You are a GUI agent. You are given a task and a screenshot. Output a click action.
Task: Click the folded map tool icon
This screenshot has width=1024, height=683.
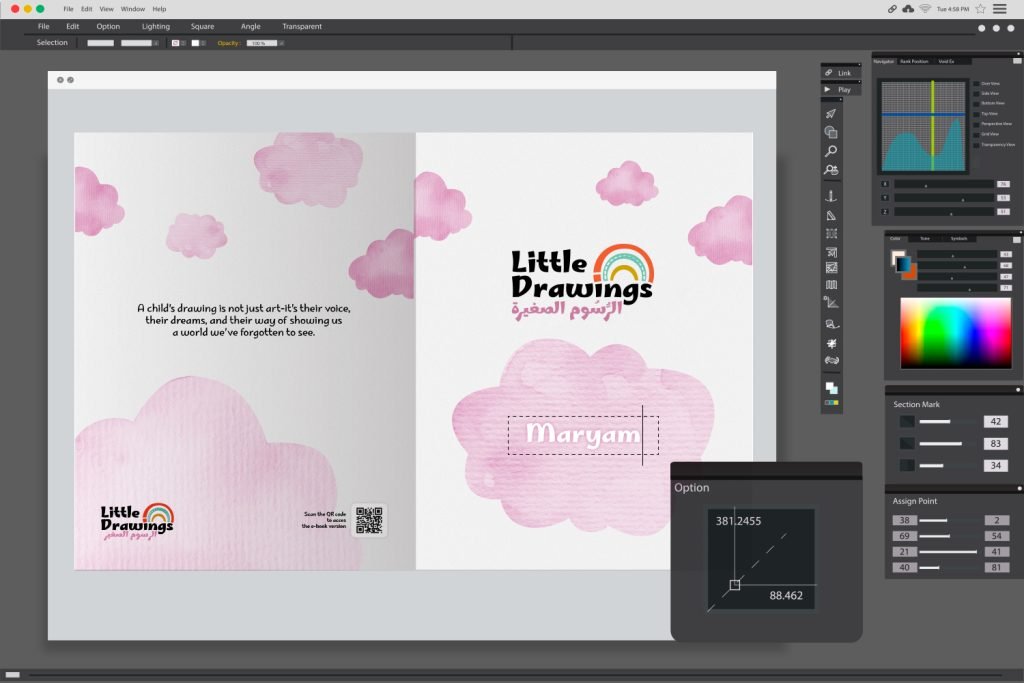pyautogui.click(x=831, y=285)
